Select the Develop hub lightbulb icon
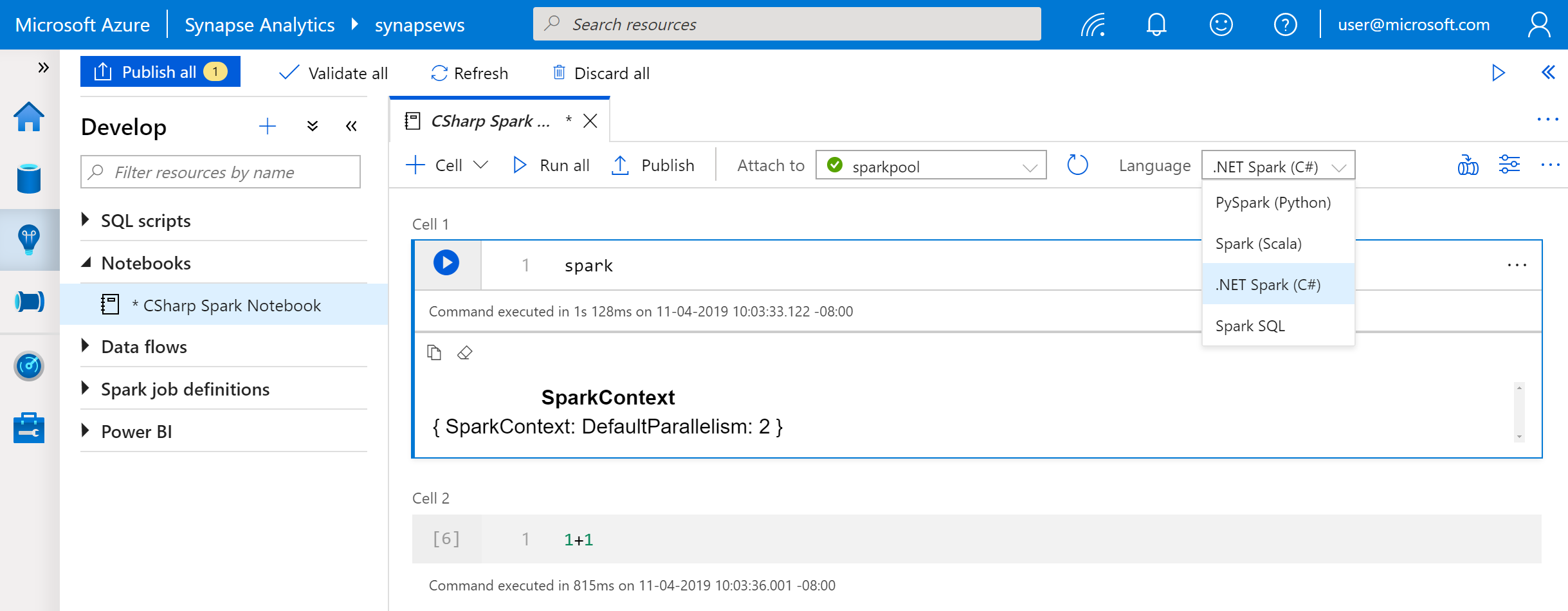The image size is (1568, 611). pos(29,240)
